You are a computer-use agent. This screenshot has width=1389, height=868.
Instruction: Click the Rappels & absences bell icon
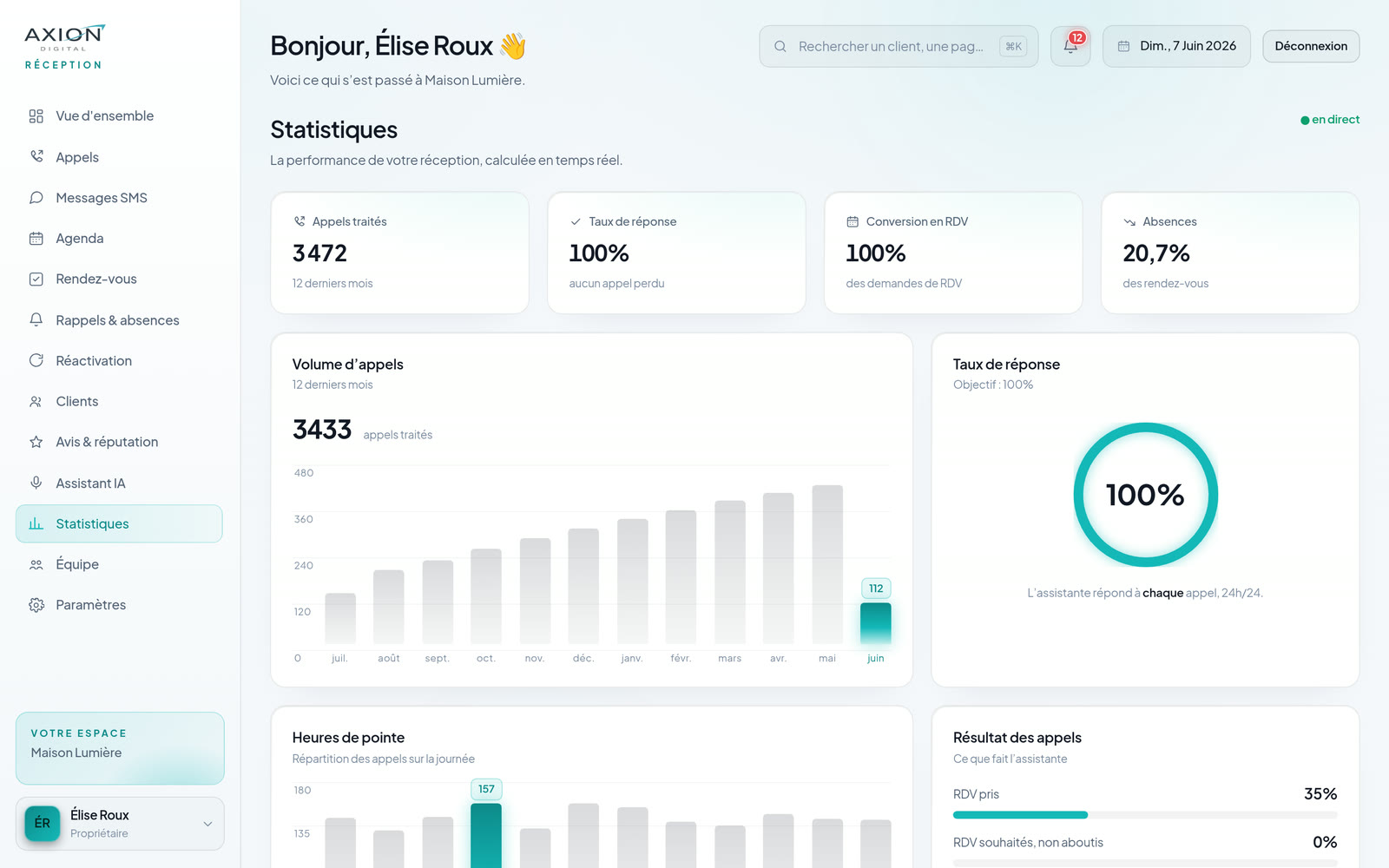(36, 320)
